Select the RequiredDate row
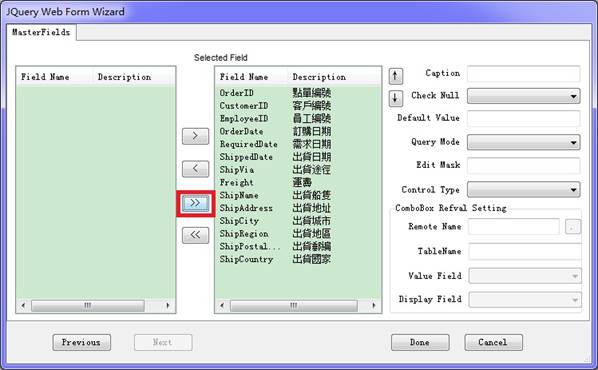Viewport: 598px width, 370px height. 297,144
